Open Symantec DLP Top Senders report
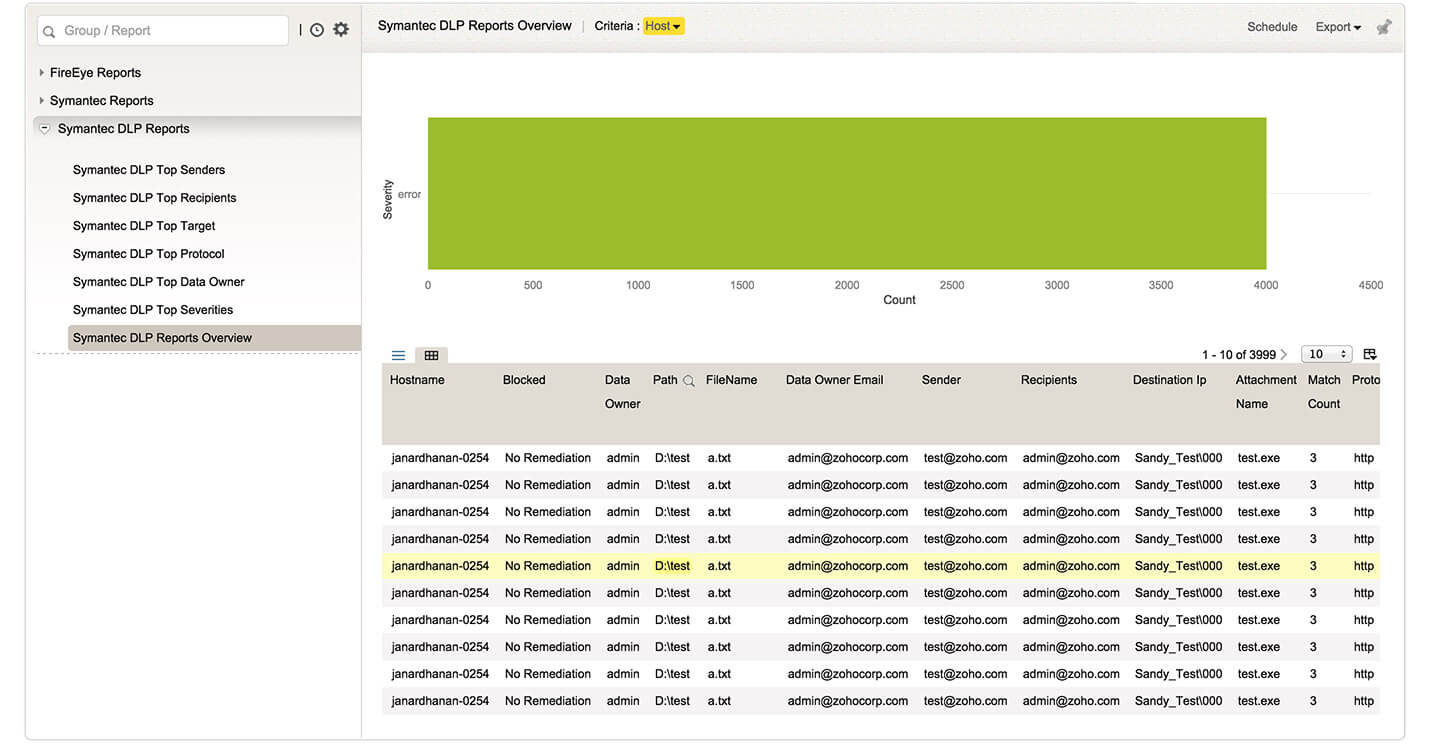The width and height of the screenshot is (1435, 745). pos(149,170)
